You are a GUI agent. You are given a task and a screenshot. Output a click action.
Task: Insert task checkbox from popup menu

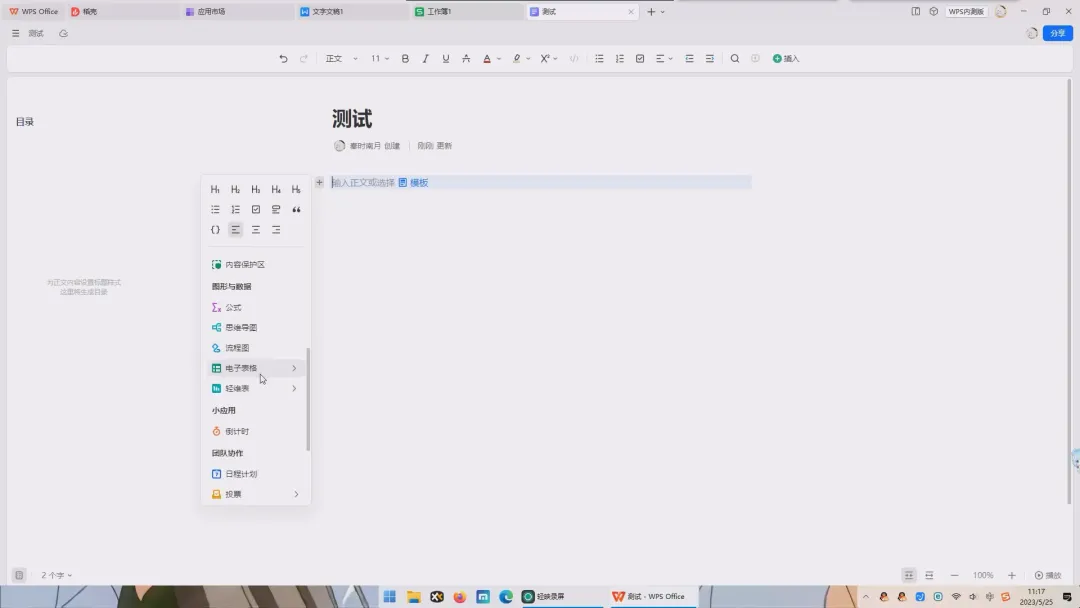256,209
